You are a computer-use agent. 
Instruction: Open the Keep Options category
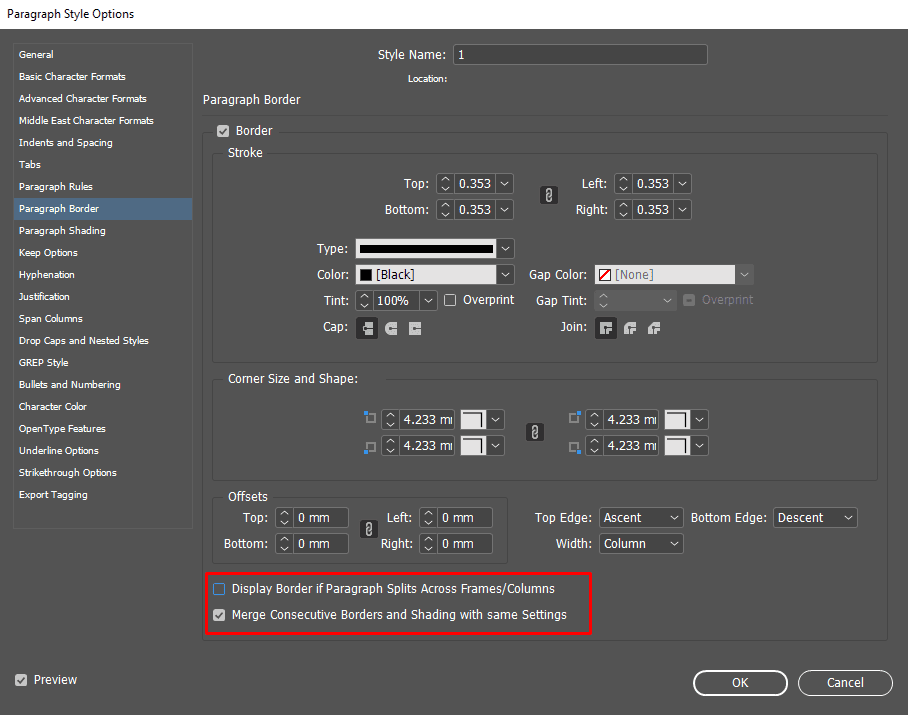(102, 252)
